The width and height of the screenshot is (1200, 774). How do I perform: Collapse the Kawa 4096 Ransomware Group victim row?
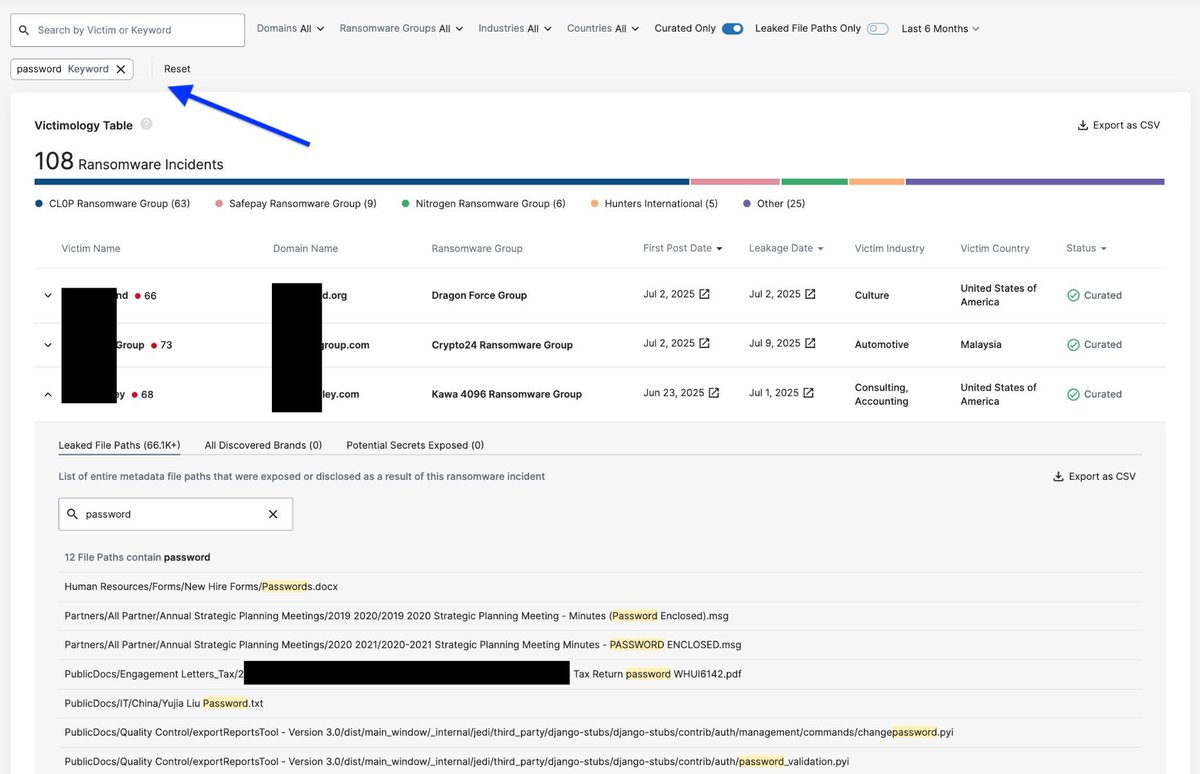tap(48, 394)
